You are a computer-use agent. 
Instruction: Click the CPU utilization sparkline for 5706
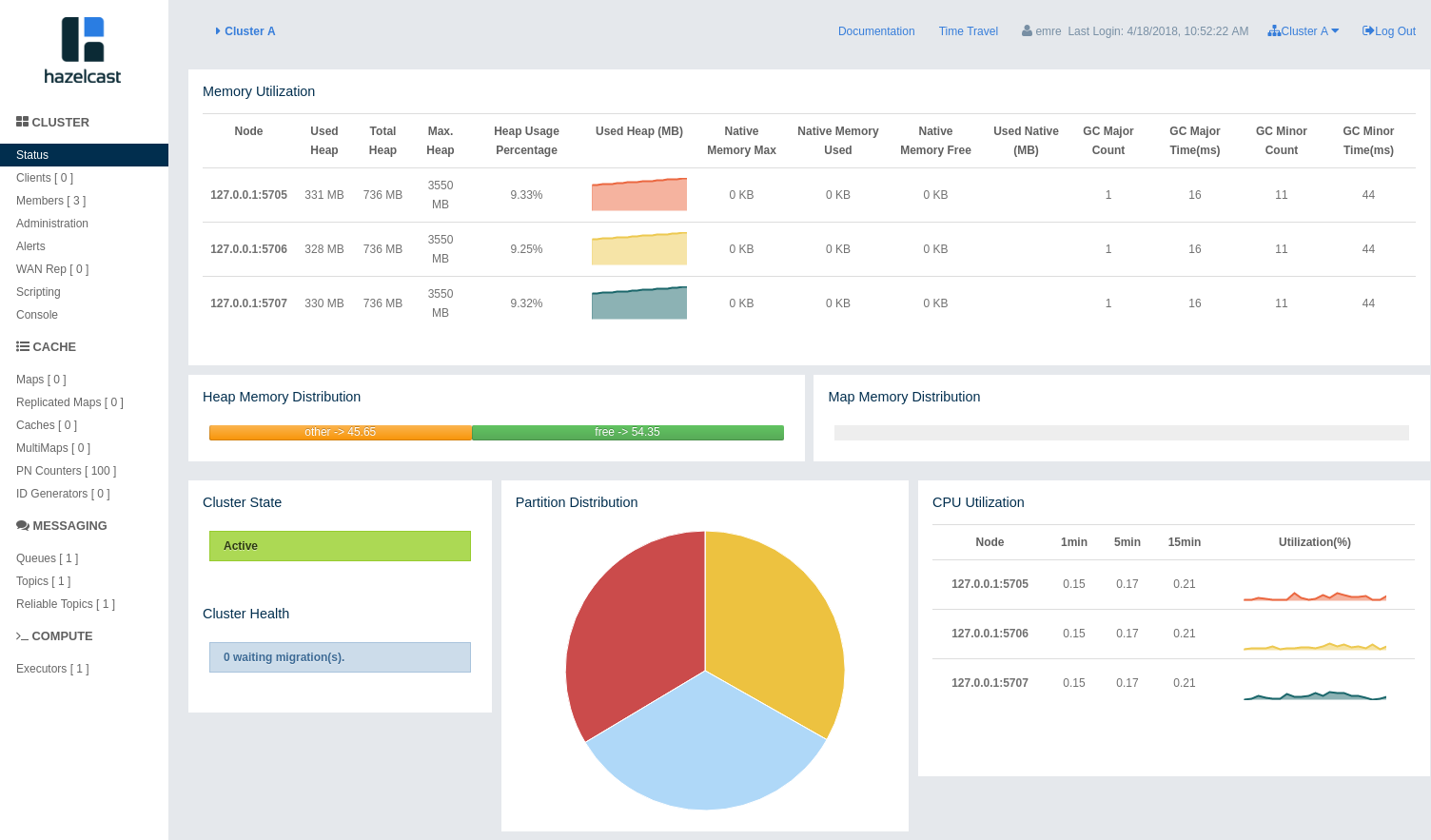pyautogui.click(x=1315, y=646)
